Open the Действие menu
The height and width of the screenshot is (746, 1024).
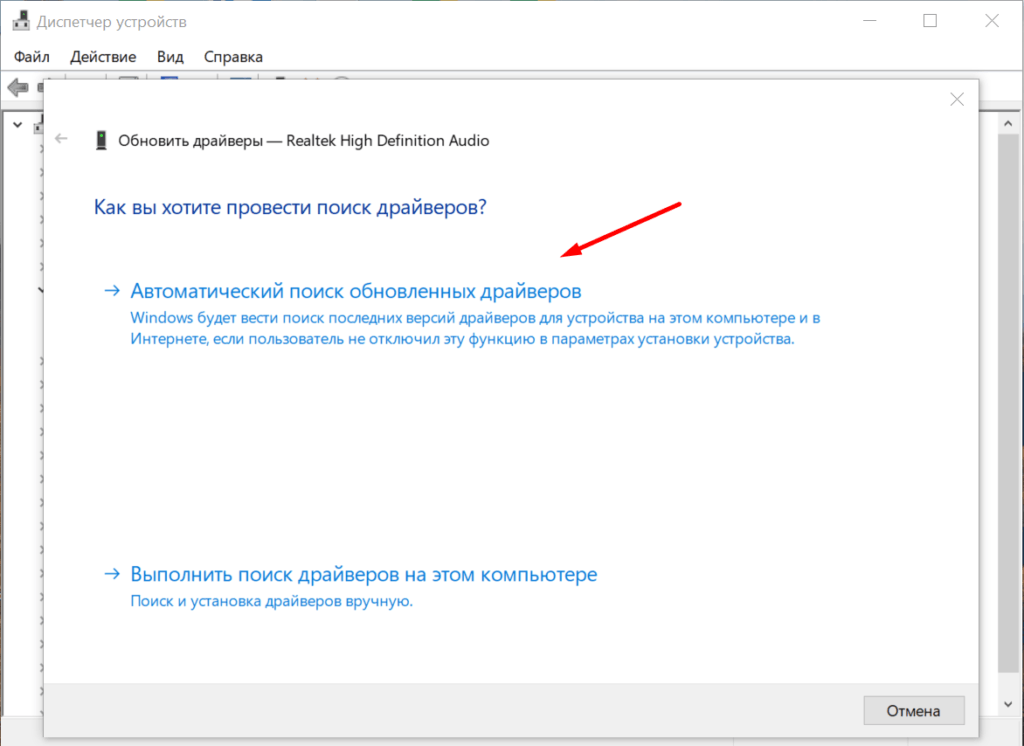[103, 57]
